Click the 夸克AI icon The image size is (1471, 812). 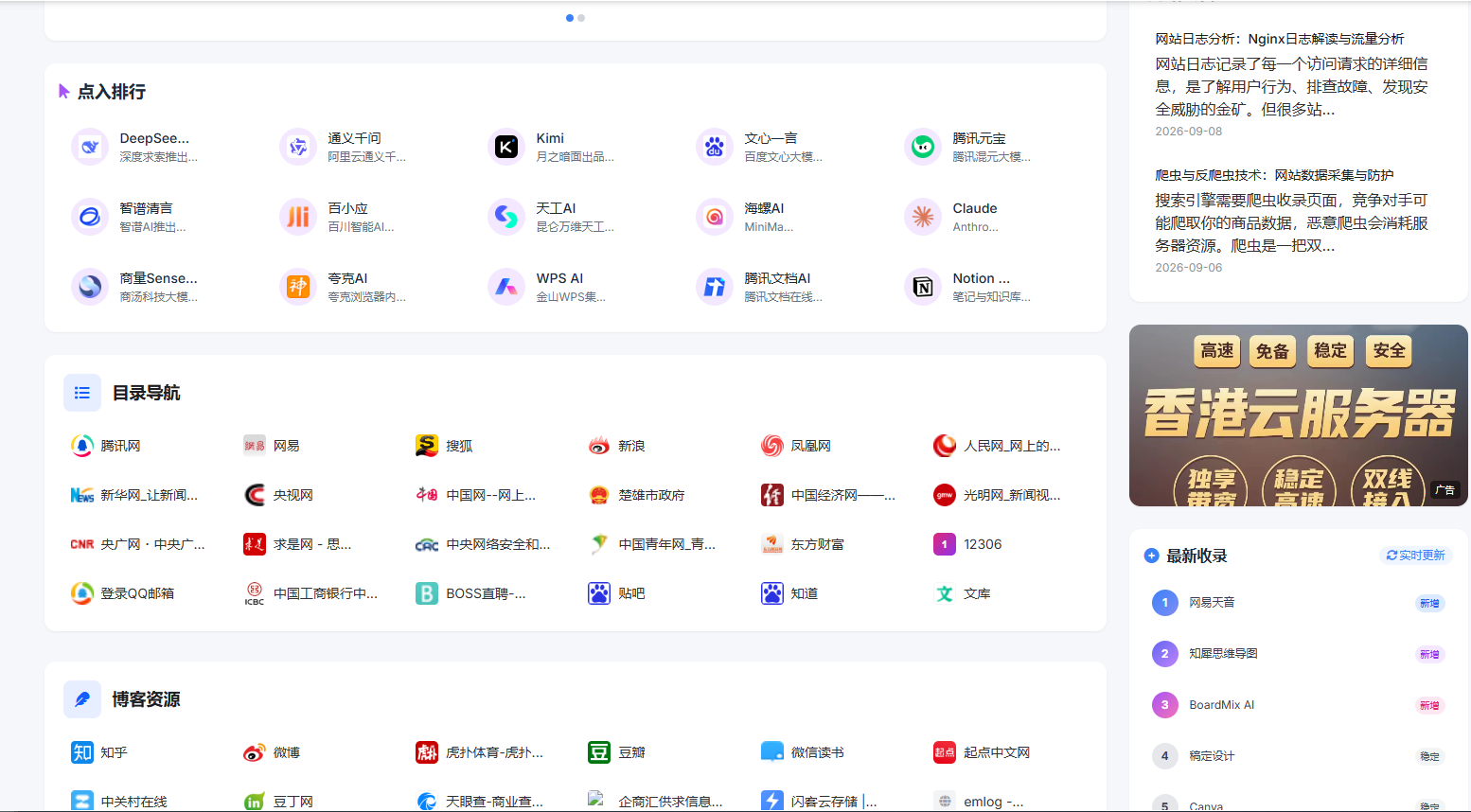(298, 287)
